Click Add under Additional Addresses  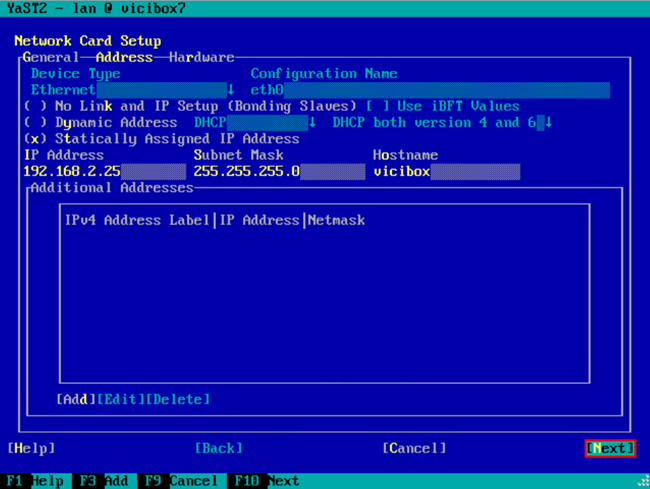pos(76,399)
